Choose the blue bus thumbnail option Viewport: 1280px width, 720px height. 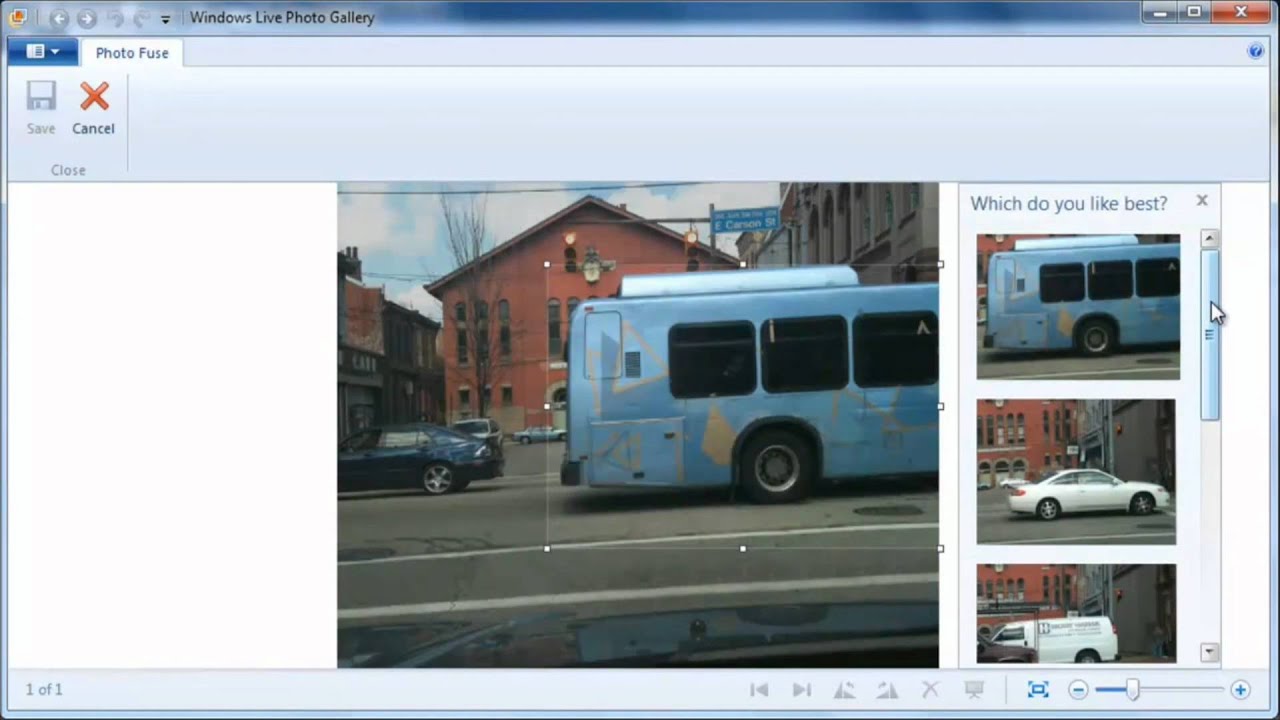1078,306
